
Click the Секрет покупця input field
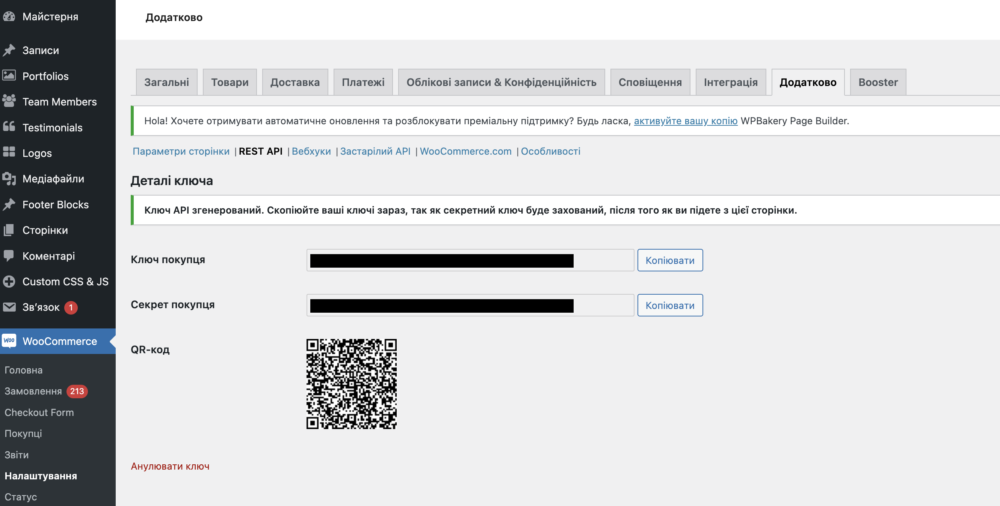point(471,305)
